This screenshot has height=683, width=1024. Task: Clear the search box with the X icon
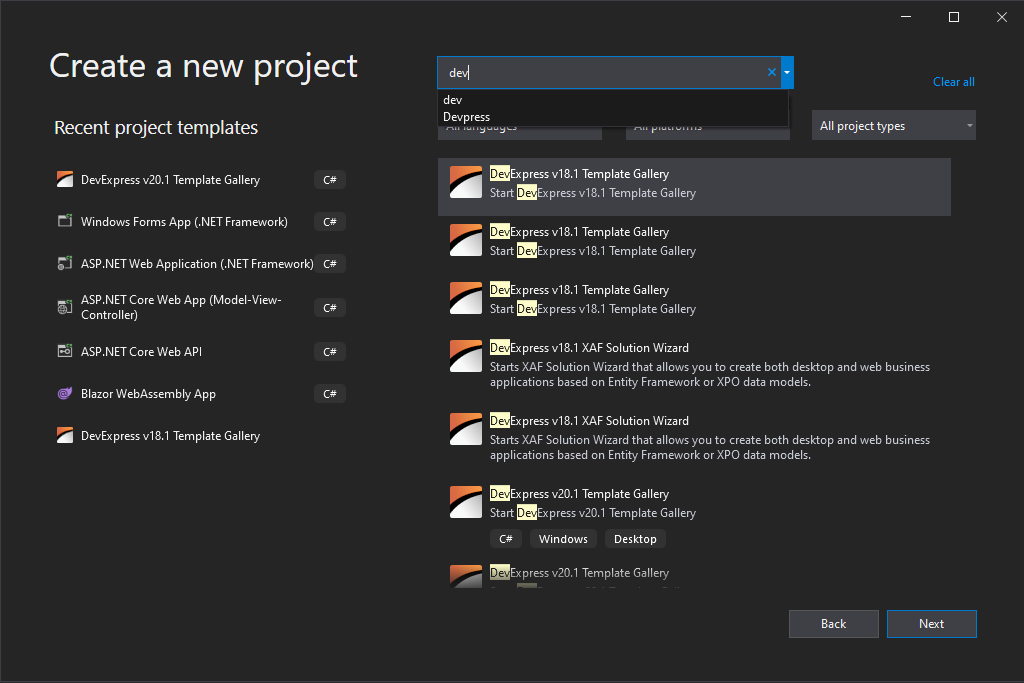(x=772, y=72)
